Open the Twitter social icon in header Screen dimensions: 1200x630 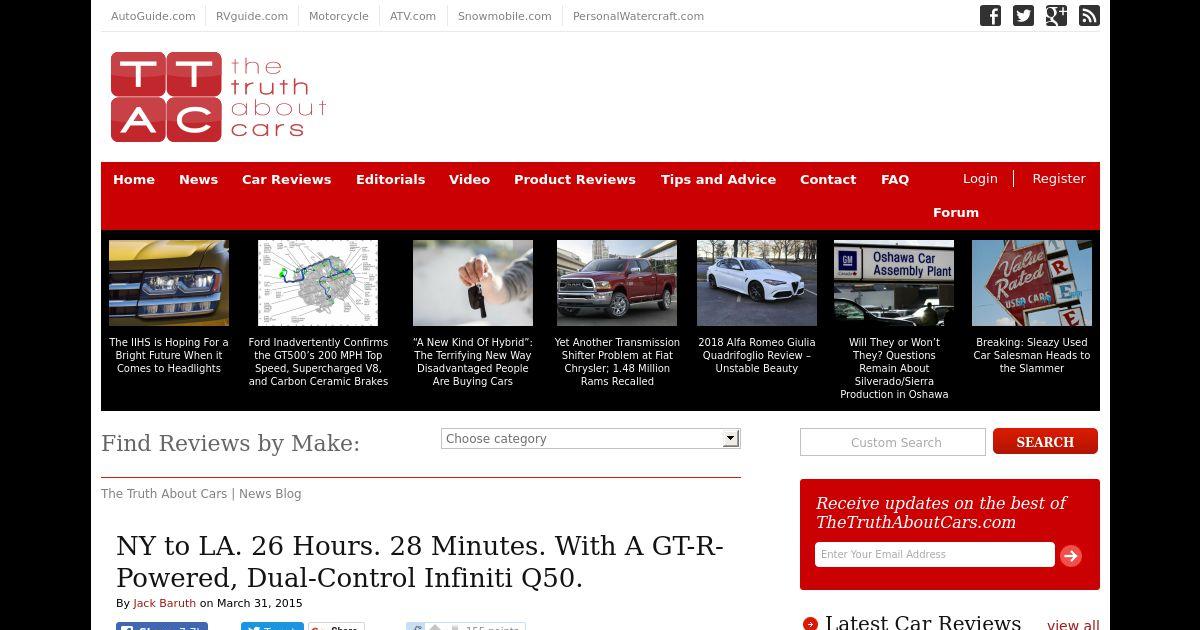click(x=1023, y=15)
